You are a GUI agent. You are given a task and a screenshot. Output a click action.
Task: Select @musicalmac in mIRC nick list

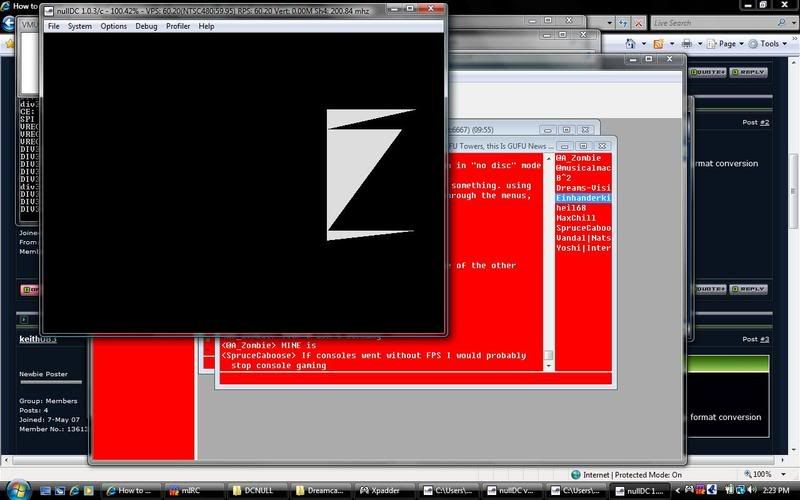click(x=583, y=168)
